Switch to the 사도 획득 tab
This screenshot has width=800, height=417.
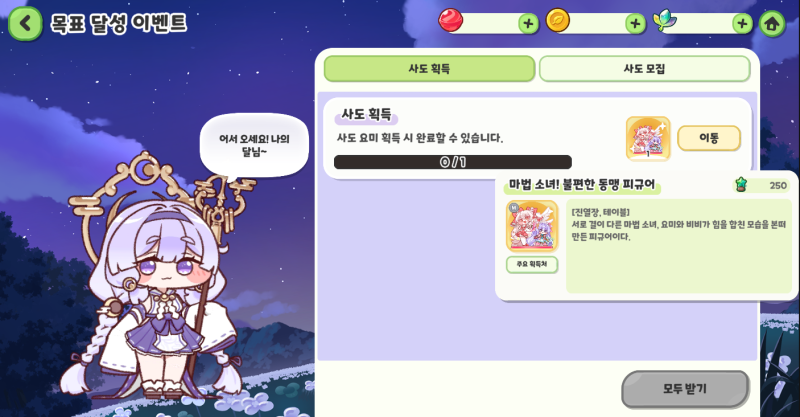(429, 68)
